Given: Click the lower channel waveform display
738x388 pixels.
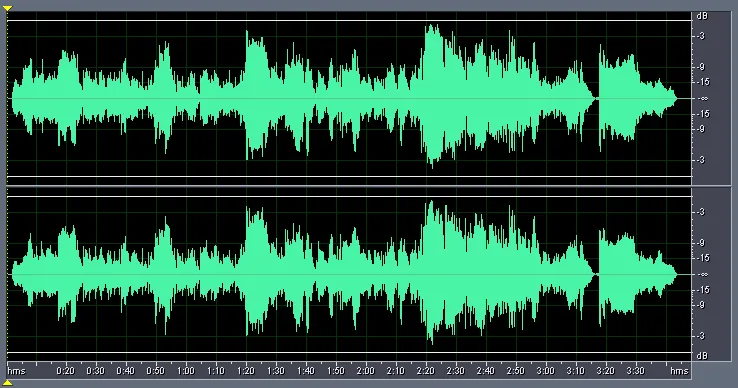Looking at the screenshot, I should [x=349, y=275].
